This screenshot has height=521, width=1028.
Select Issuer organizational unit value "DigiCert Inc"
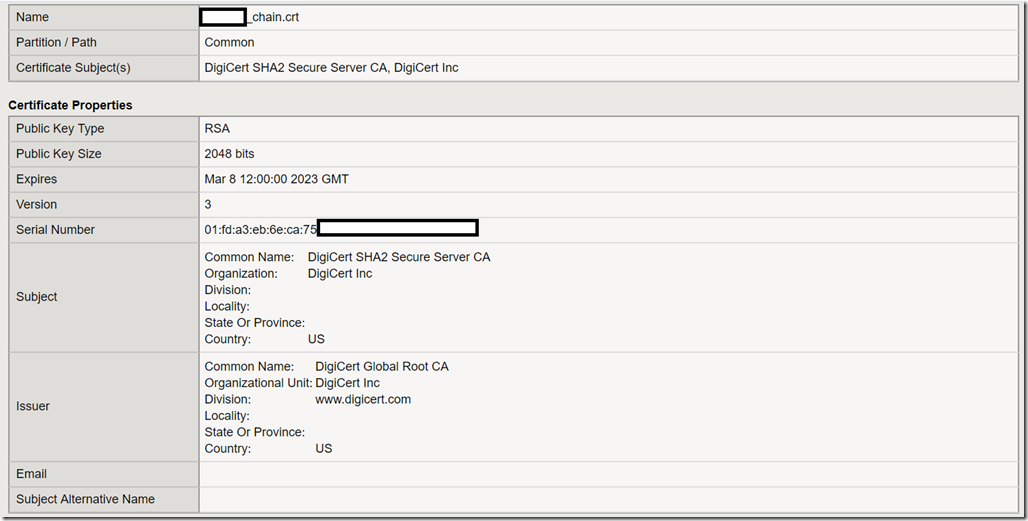pyautogui.click(x=347, y=383)
